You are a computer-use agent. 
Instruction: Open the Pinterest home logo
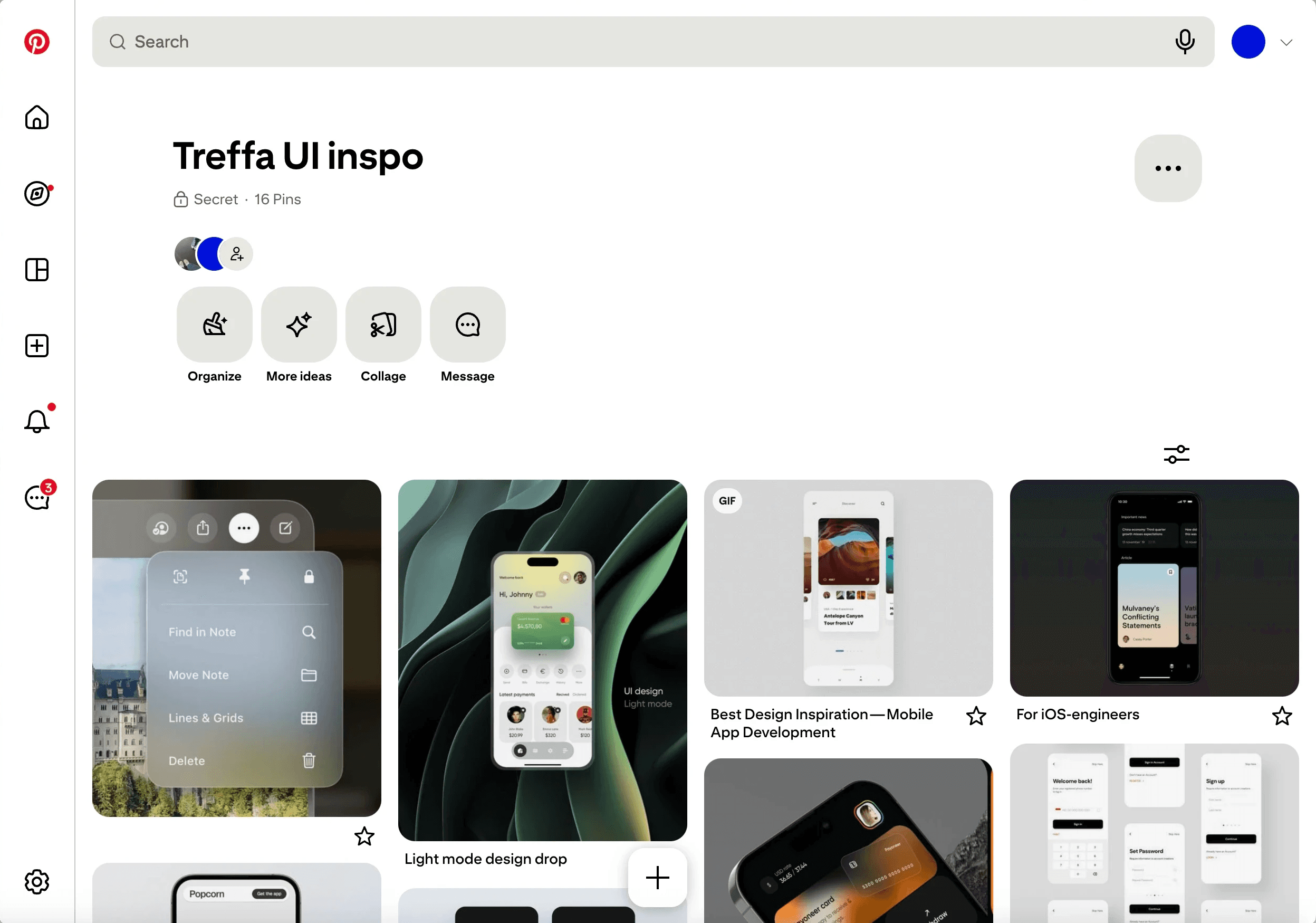point(37,42)
